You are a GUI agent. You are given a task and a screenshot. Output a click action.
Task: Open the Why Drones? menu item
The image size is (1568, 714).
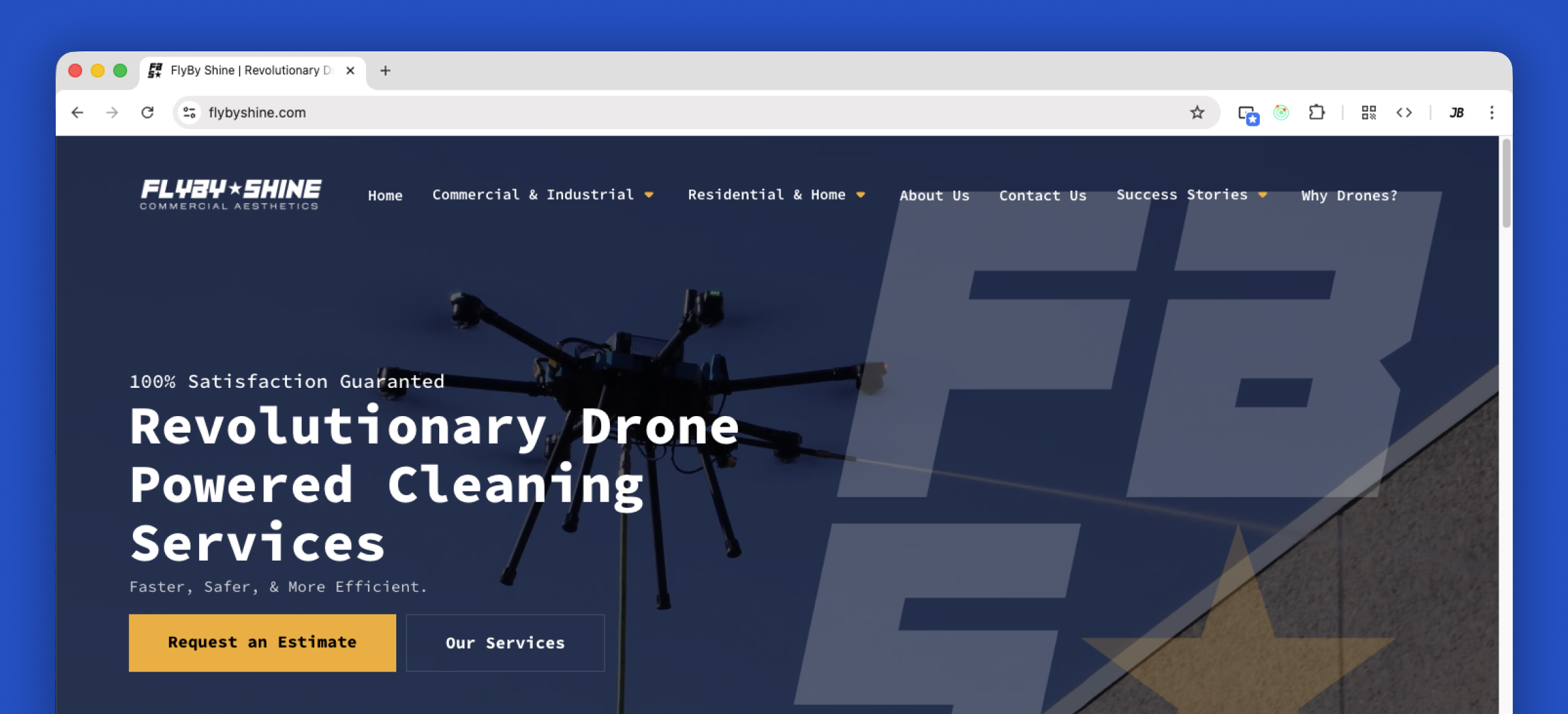[x=1349, y=196]
